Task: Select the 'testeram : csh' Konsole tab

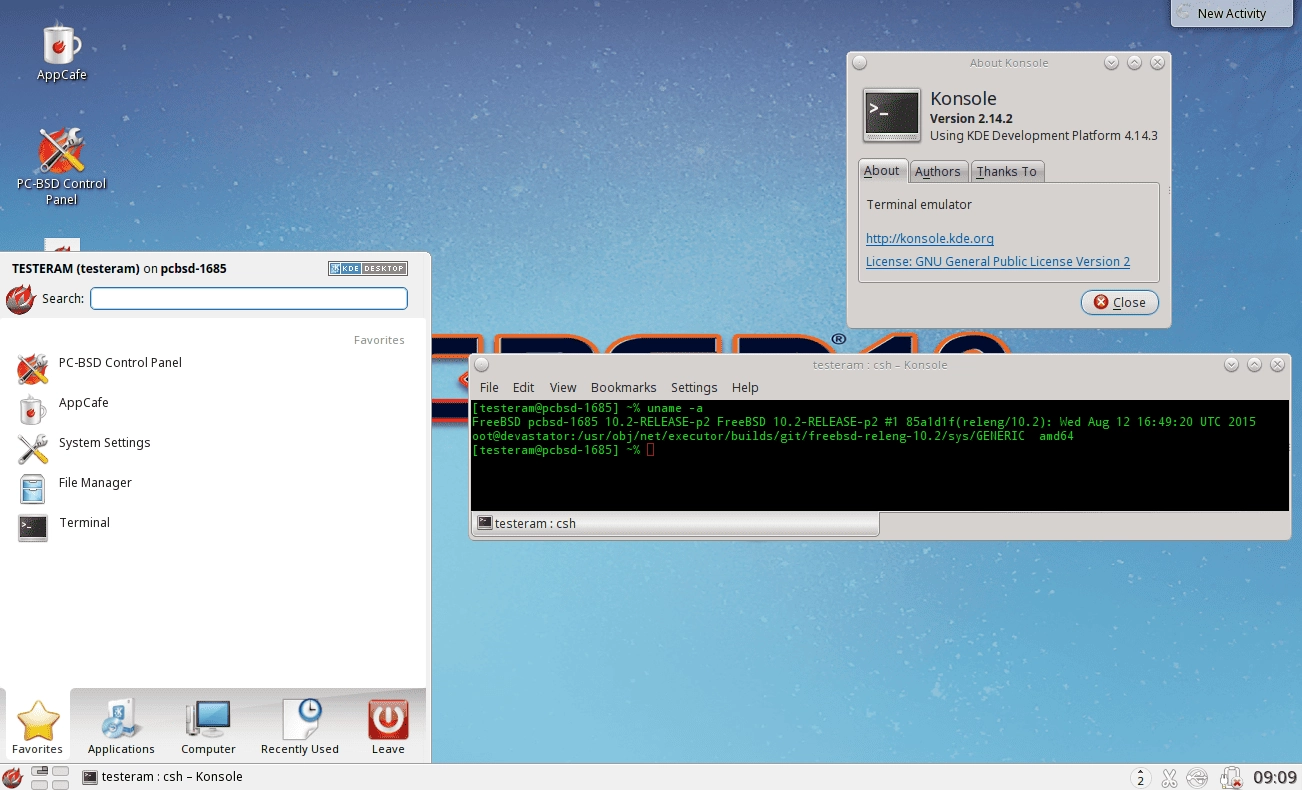Action: click(x=674, y=523)
